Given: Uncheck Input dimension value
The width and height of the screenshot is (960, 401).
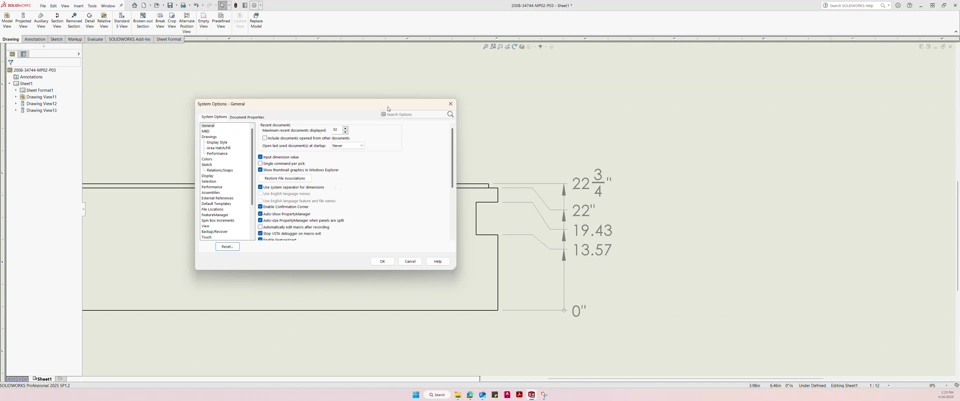Looking at the screenshot, I should pyautogui.click(x=260, y=157).
